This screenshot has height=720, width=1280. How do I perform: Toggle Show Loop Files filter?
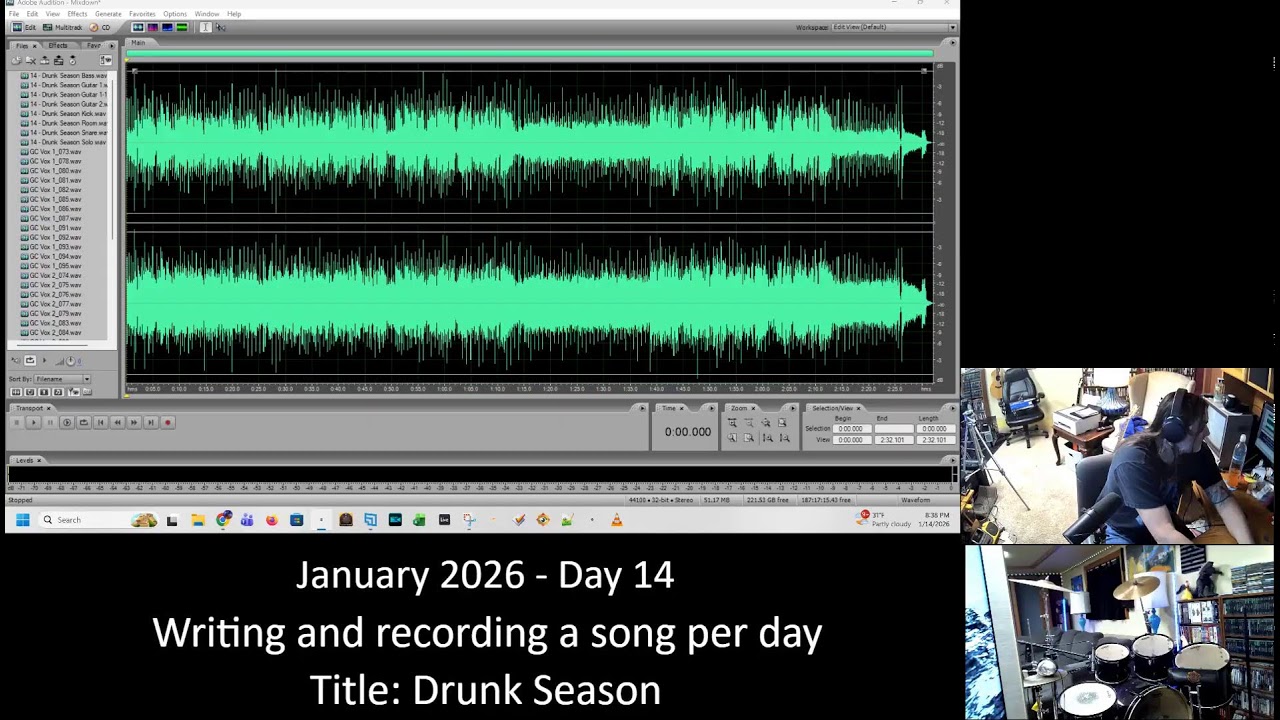(x=30, y=391)
